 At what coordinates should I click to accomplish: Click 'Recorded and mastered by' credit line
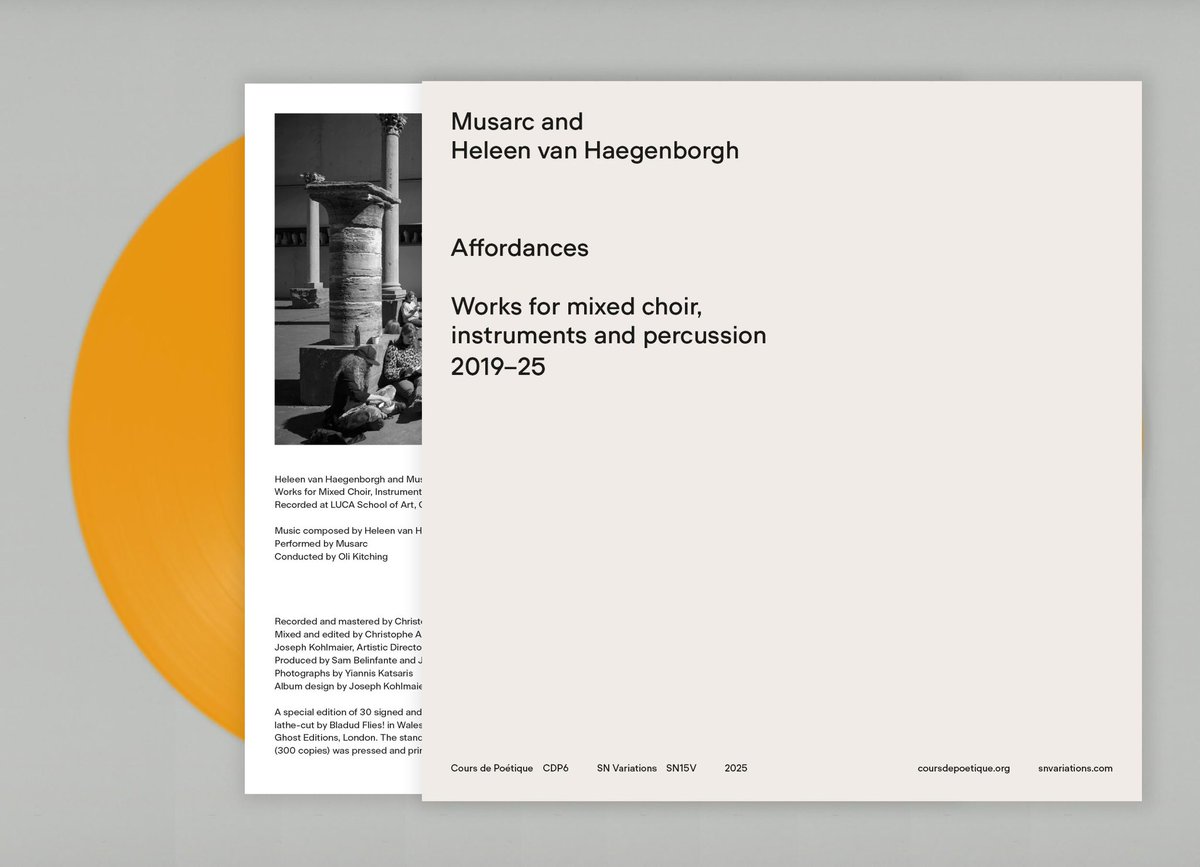point(348,621)
